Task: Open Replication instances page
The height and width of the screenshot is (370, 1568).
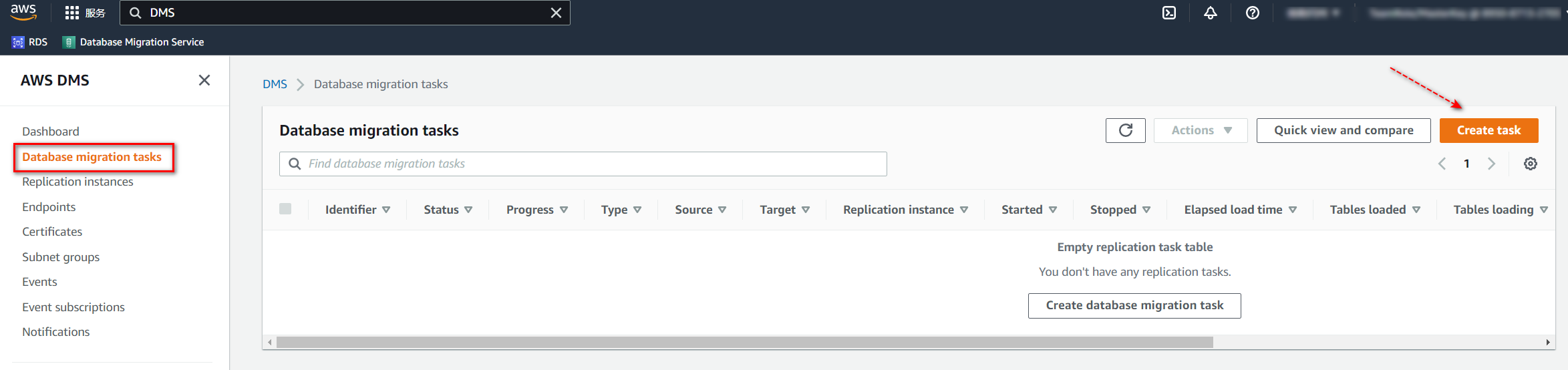Action: pos(77,182)
